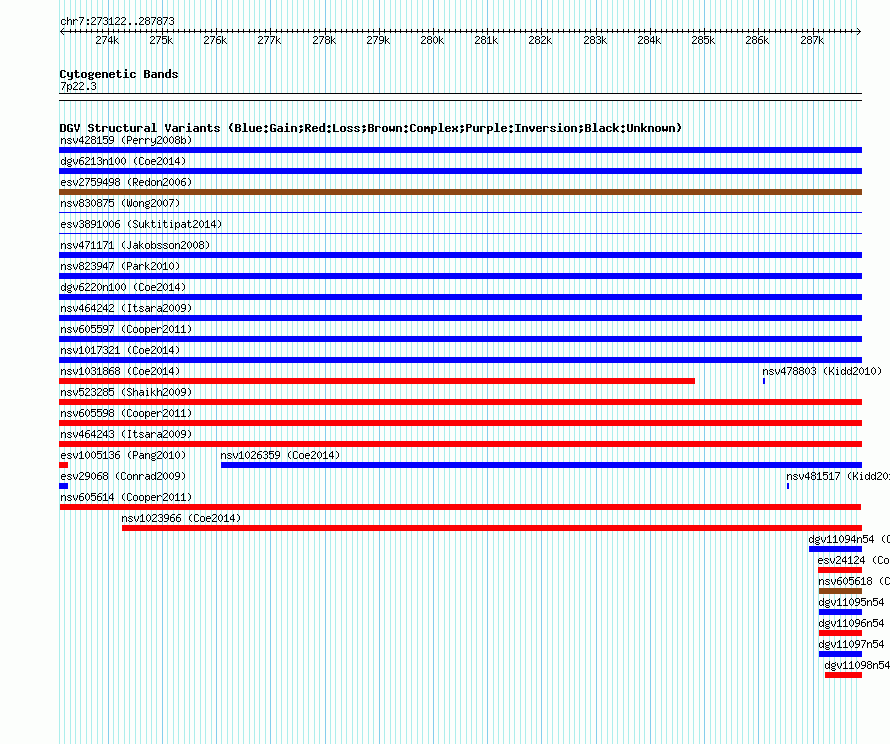Select dgv6213n100 (Coe2014) variant label

pos(123,161)
